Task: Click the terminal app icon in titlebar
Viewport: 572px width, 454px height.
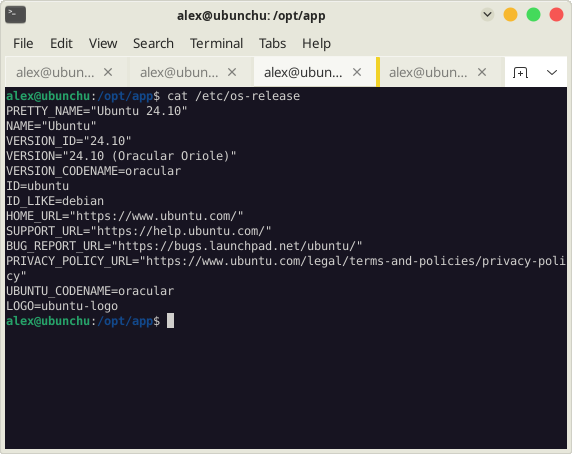Action: [x=15, y=15]
